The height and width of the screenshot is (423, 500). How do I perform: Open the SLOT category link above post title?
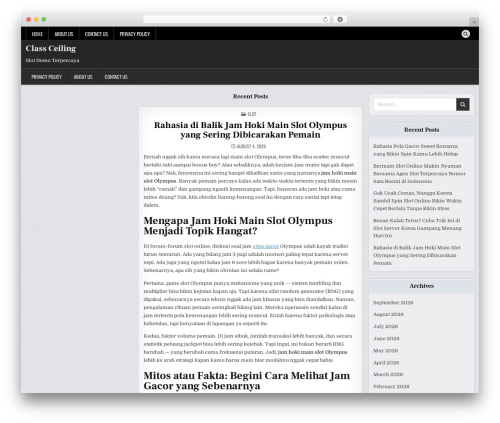tap(252, 114)
